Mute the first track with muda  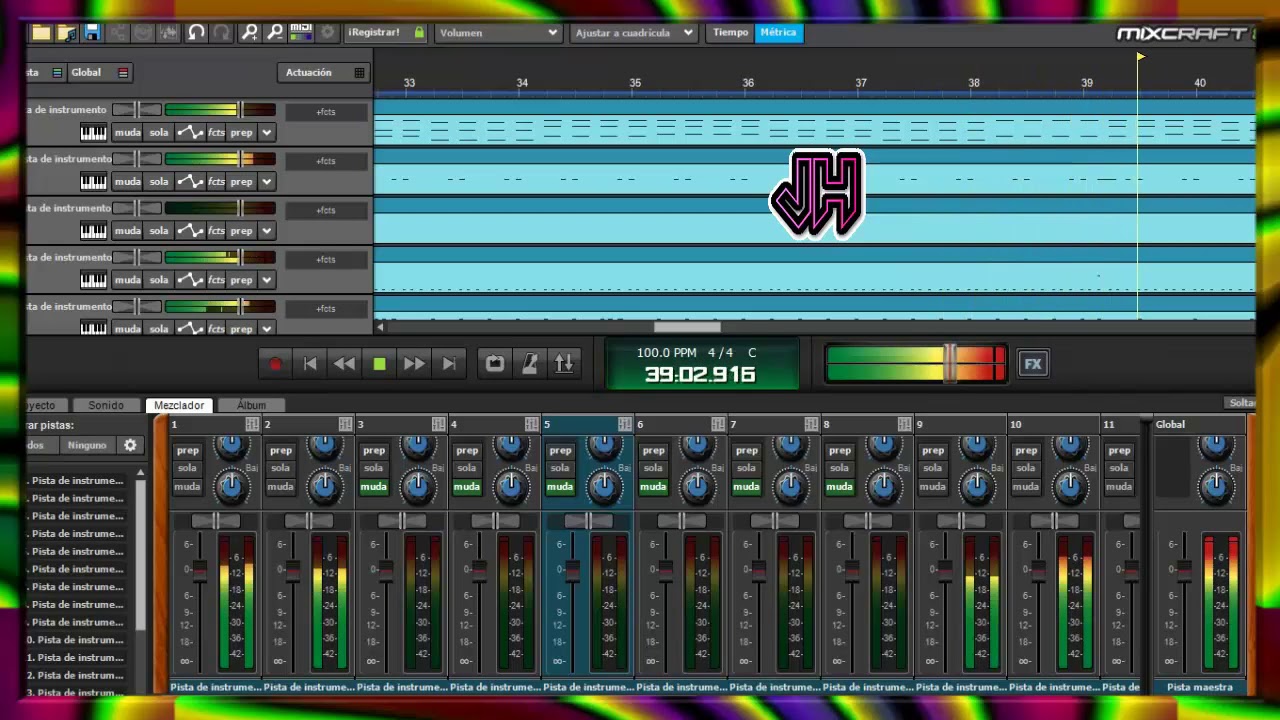[x=127, y=132]
